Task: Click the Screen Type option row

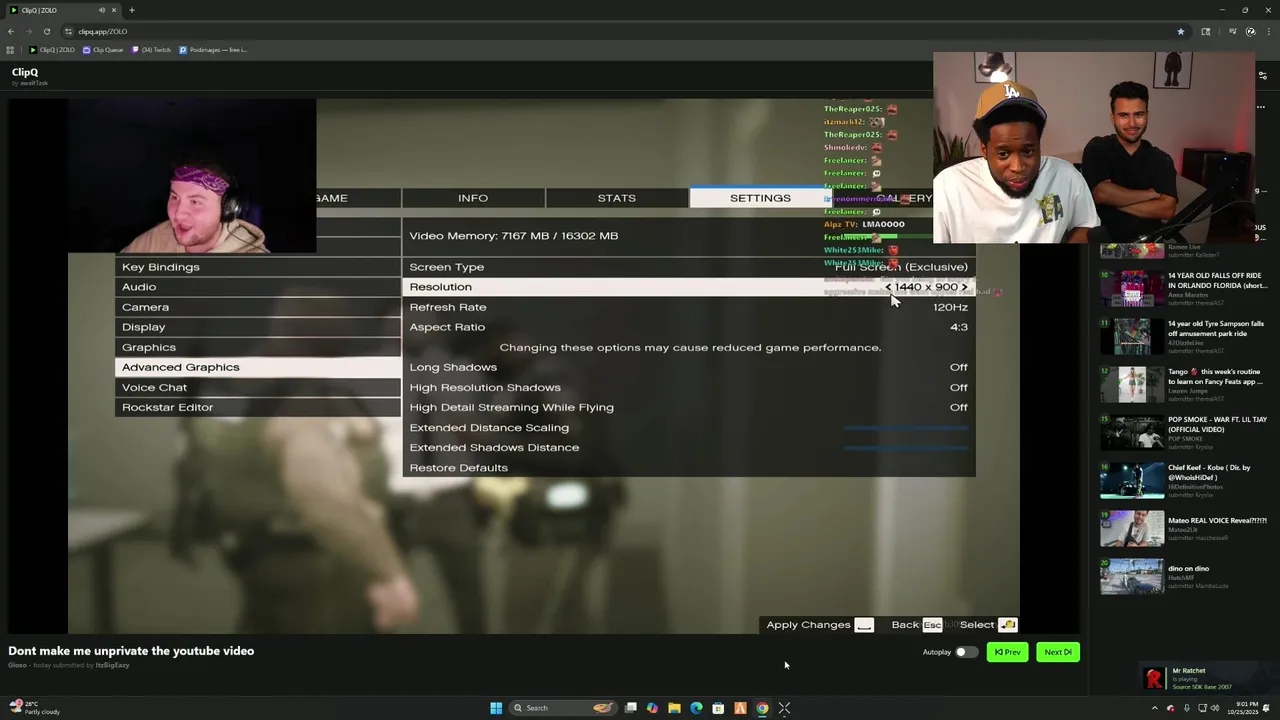Action: point(689,267)
